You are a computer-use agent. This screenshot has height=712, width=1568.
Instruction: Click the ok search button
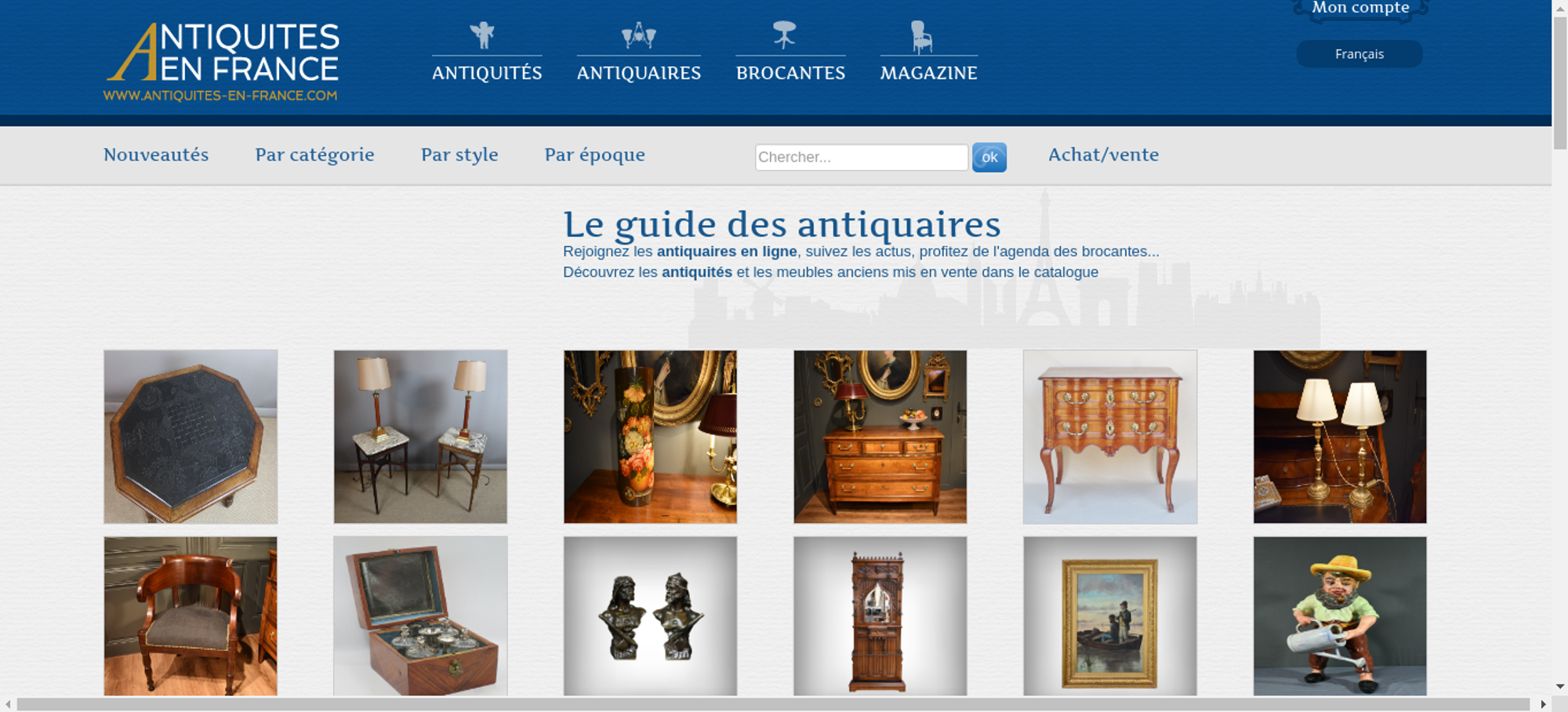(x=989, y=158)
